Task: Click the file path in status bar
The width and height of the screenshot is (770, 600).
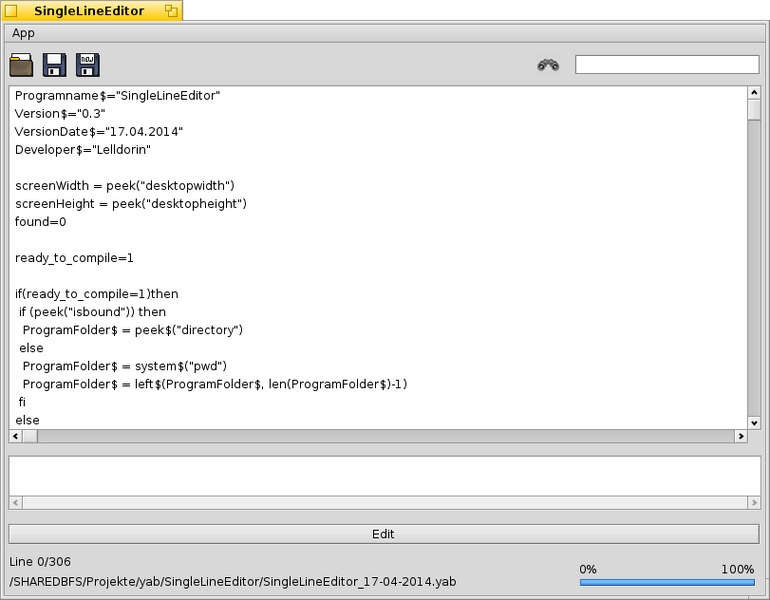Action: [233, 582]
